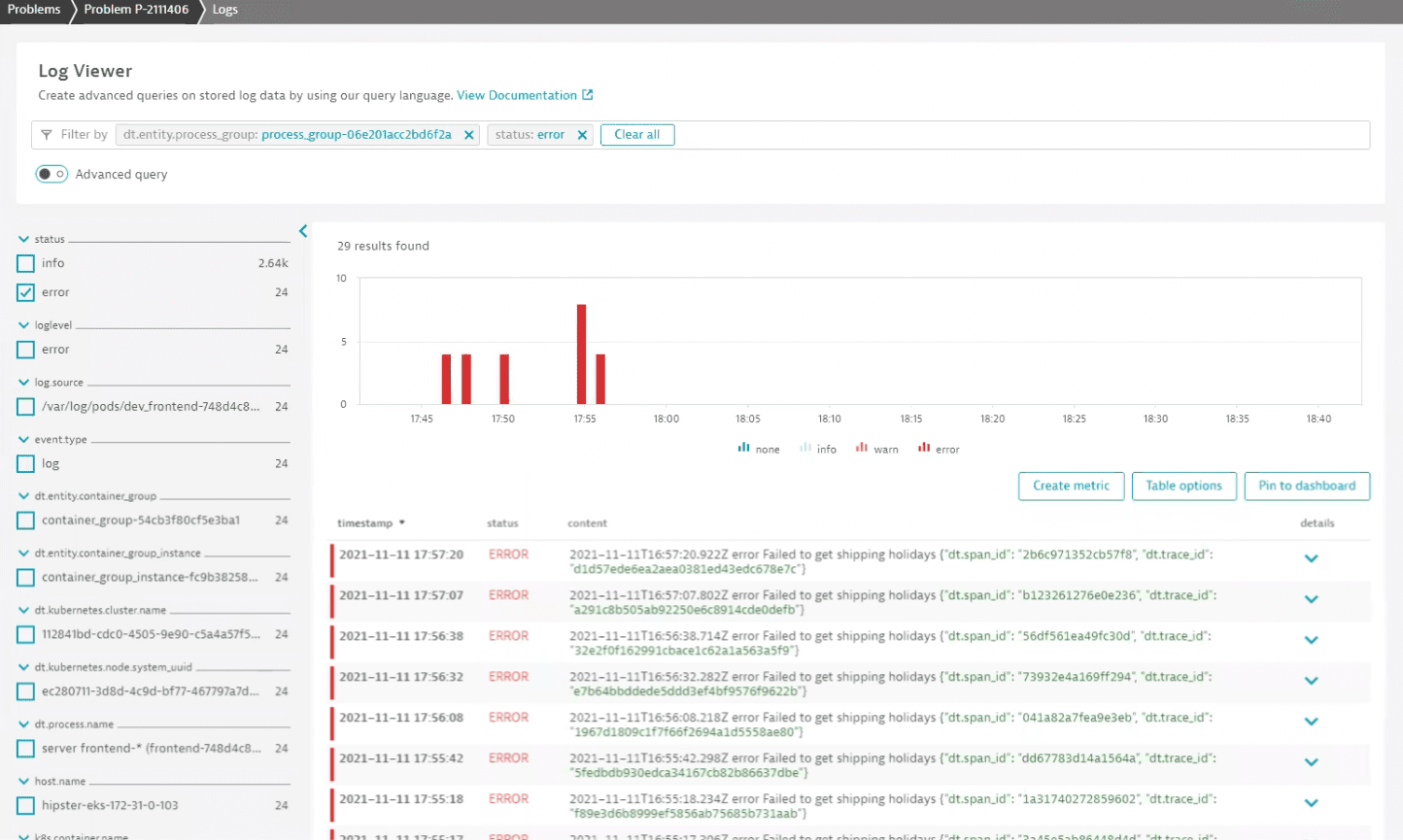Check the hipster-eks-172-31-0-103 host checkbox
Viewport: 1403px width, 840px height.
tap(26, 805)
